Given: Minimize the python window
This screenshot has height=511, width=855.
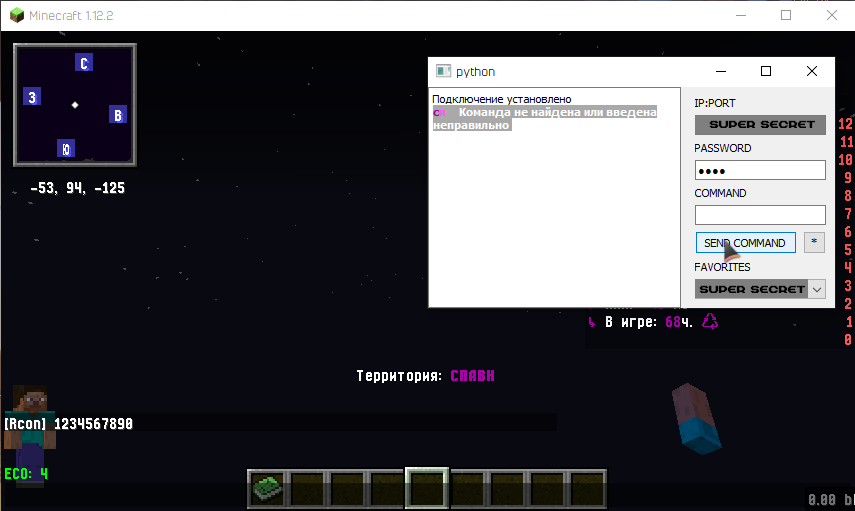Looking at the screenshot, I should (x=721, y=71).
